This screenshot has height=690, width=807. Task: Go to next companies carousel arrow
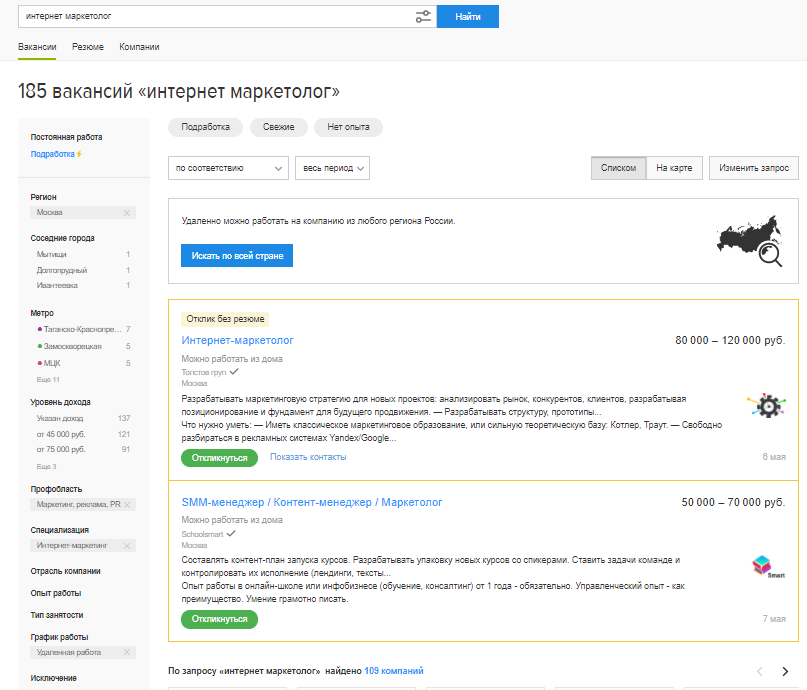(x=785, y=671)
